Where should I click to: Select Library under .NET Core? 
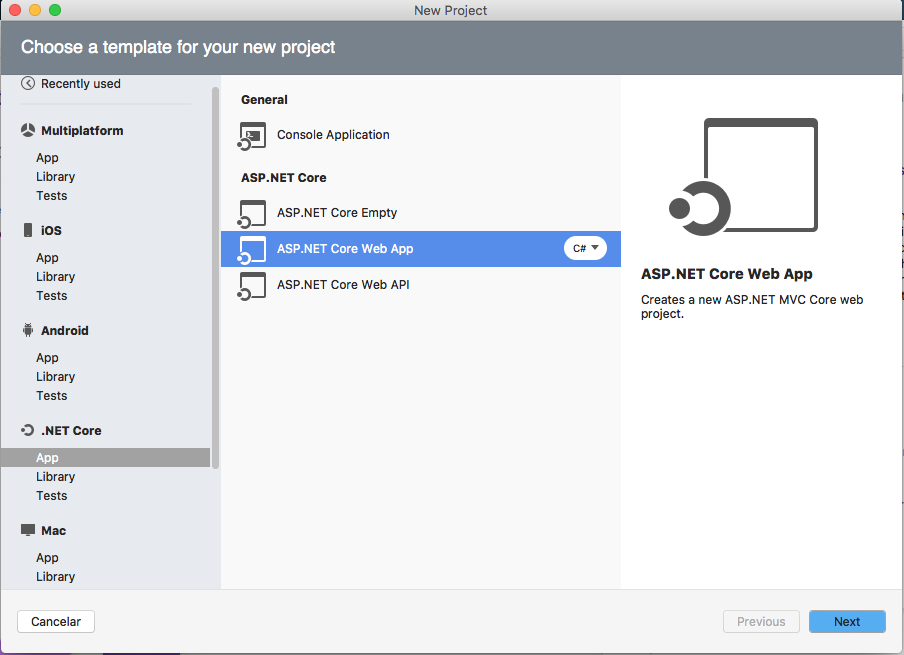coord(55,476)
